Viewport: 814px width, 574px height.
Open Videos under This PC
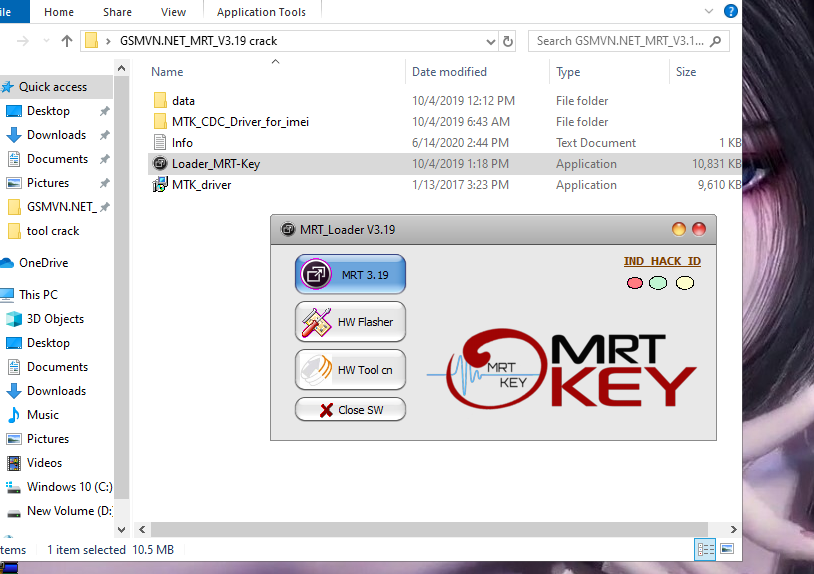[x=44, y=462]
